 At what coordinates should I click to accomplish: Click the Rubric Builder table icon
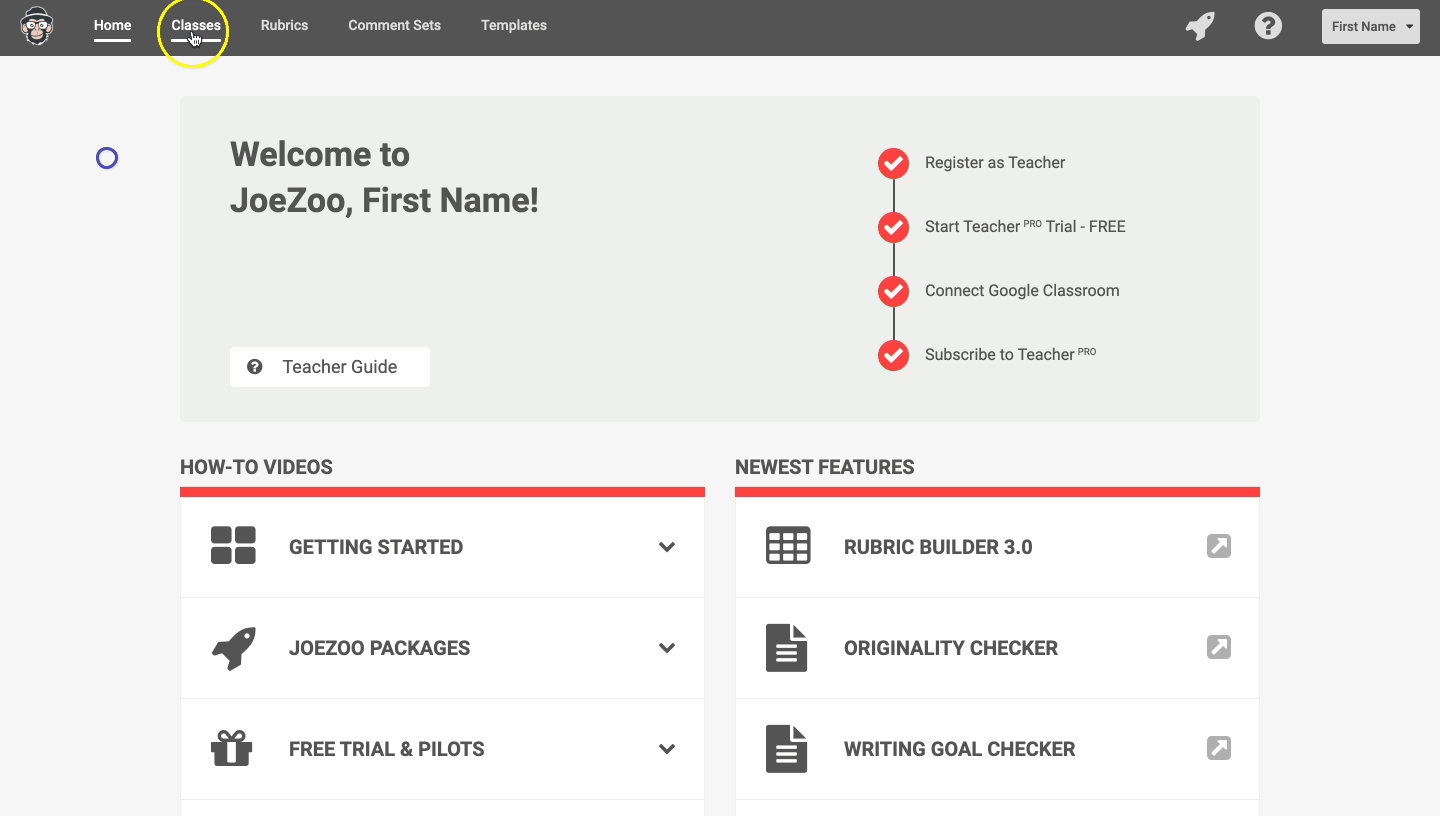[x=788, y=546]
